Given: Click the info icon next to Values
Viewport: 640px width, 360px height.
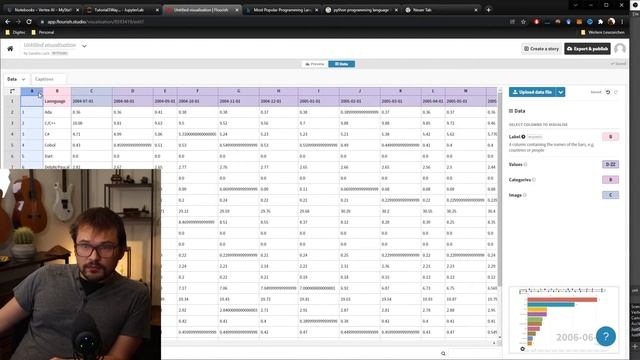Looking at the screenshot, I should click(x=525, y=164).
